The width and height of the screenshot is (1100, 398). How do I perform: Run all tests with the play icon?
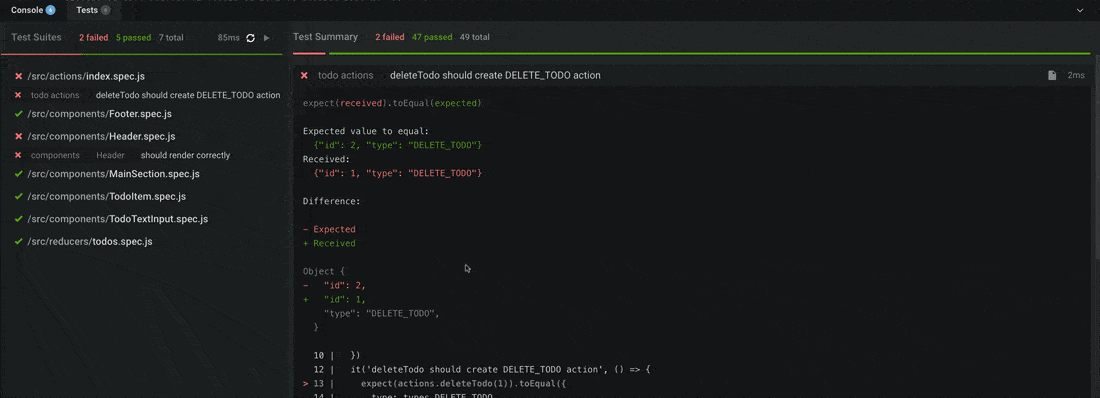[x=267, y=38]
